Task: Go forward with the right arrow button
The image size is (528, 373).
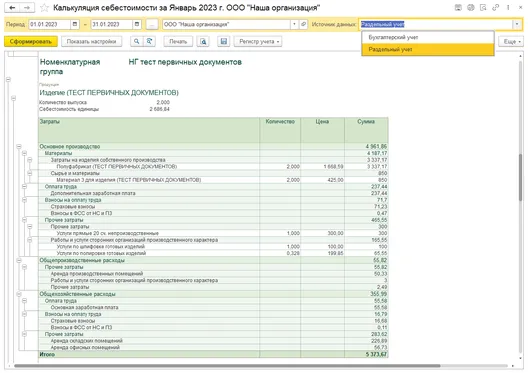Action: [27, 7]
